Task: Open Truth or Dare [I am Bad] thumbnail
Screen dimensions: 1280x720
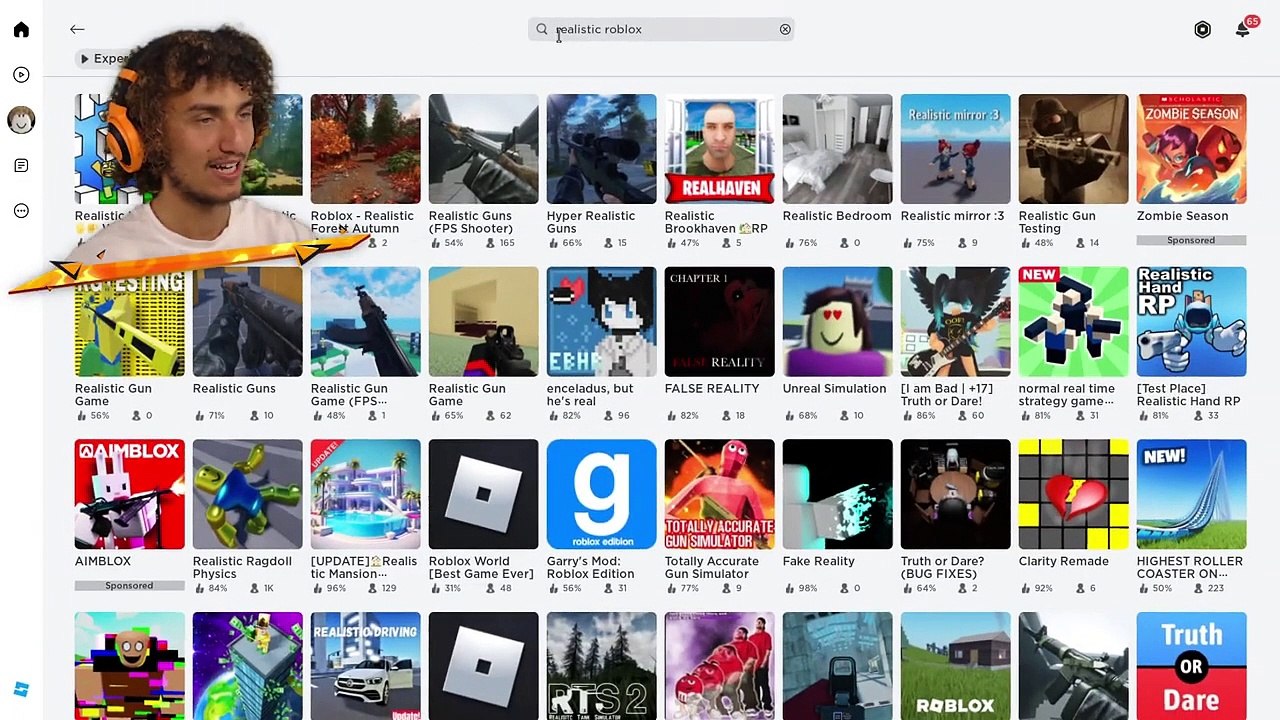Action: 955,322
